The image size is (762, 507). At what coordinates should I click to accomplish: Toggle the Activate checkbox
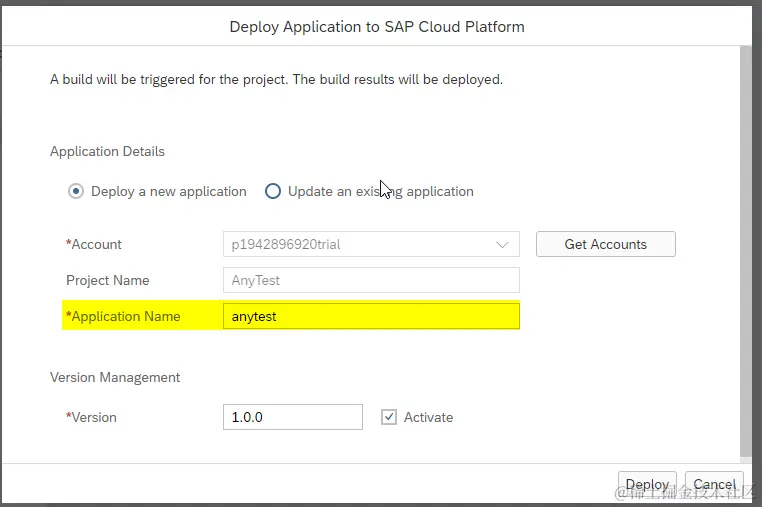[x=389, y=417]
